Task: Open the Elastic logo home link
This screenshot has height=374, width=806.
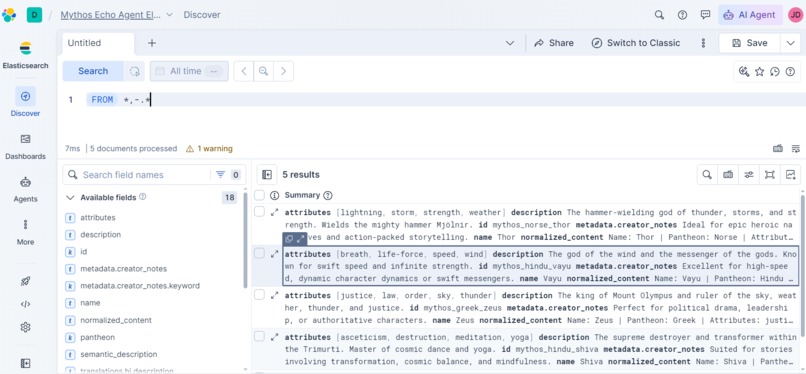Action: click(9, 15)
